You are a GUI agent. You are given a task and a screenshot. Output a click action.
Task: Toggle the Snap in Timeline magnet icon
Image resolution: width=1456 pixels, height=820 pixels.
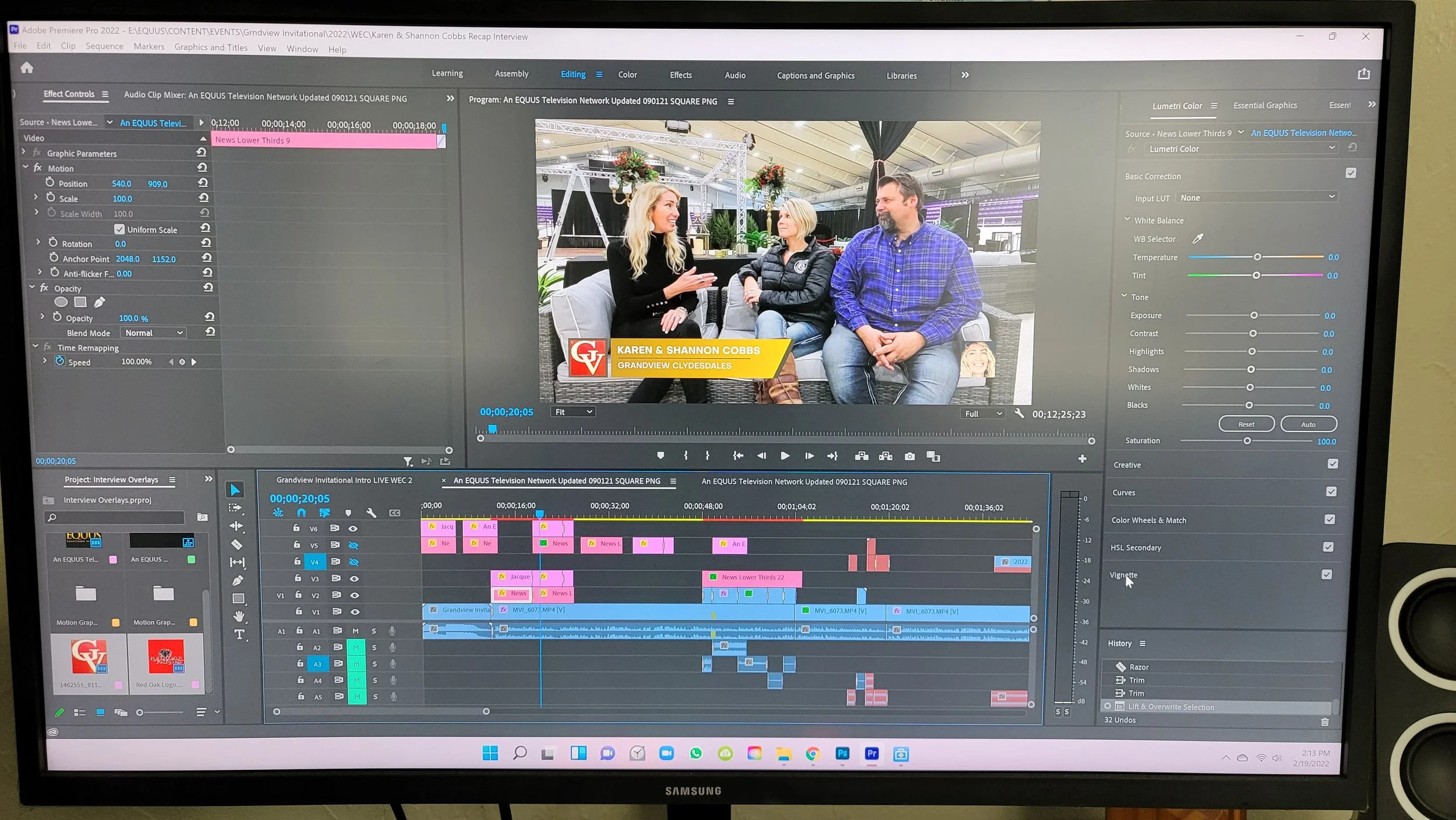301,512
